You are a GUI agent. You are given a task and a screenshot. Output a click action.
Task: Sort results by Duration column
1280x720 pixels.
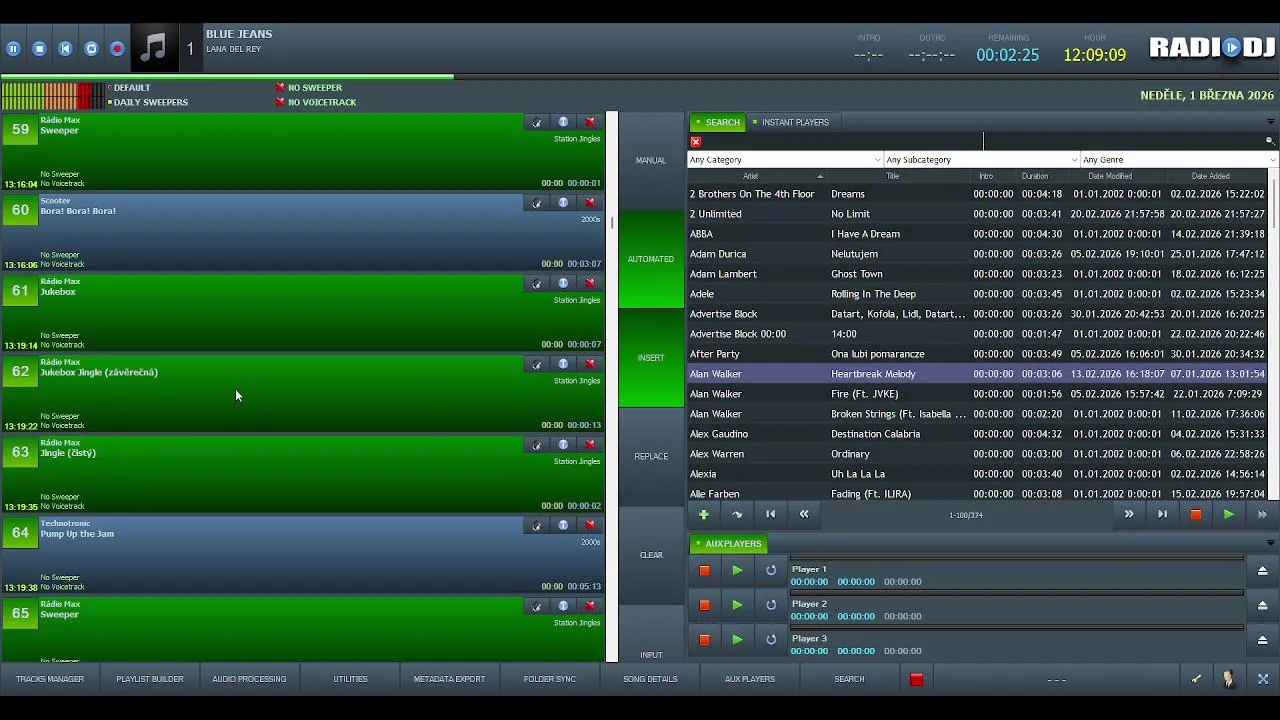1035,177
